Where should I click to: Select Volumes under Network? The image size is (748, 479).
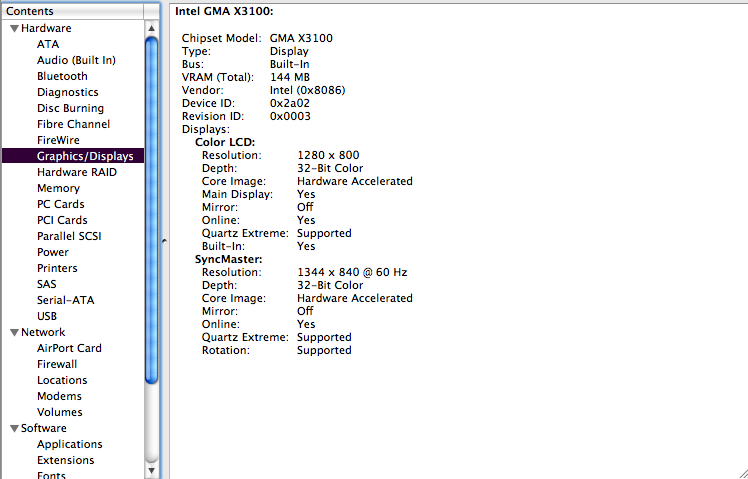(60, 412)
